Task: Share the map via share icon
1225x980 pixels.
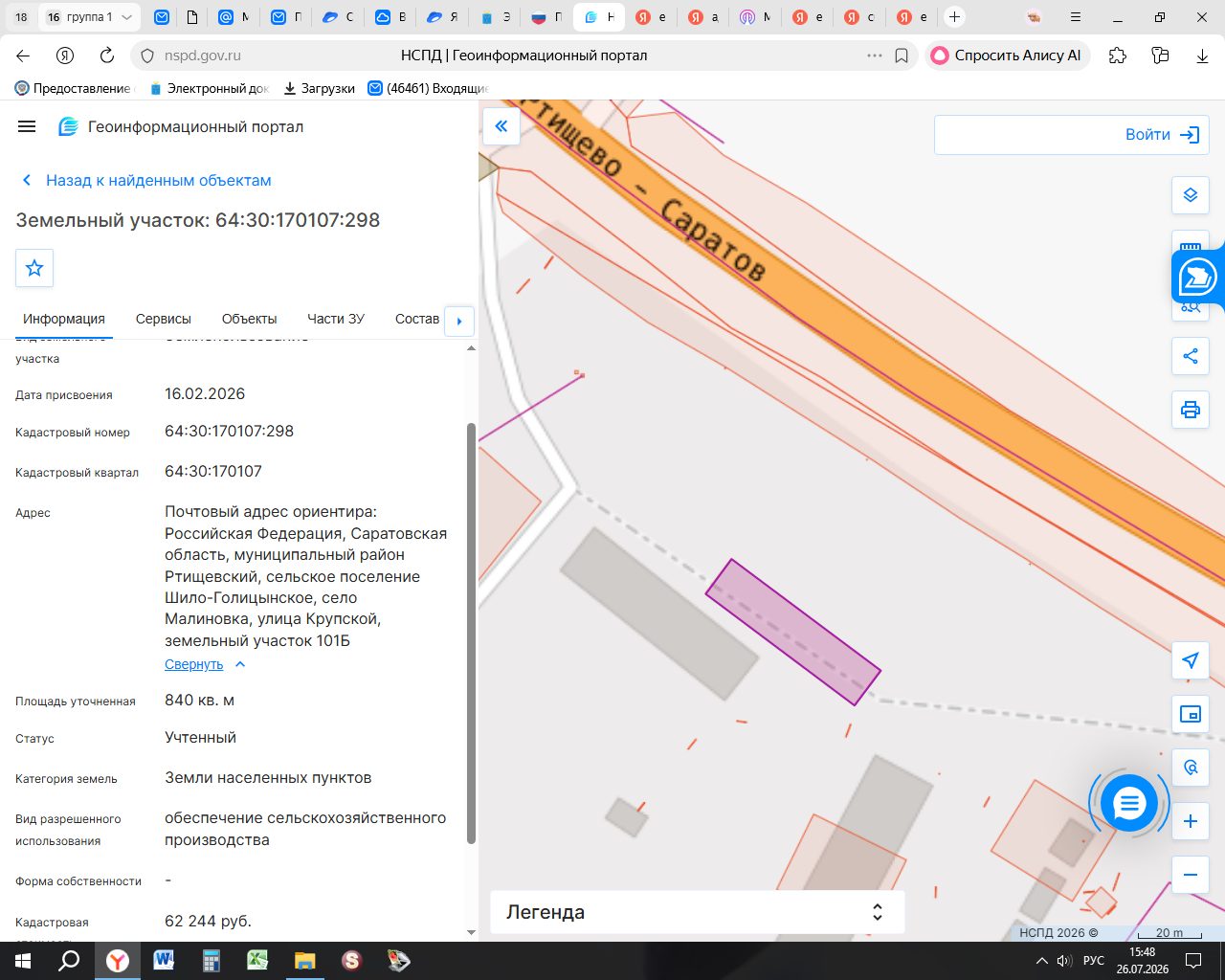Action: coord(1191,356)
